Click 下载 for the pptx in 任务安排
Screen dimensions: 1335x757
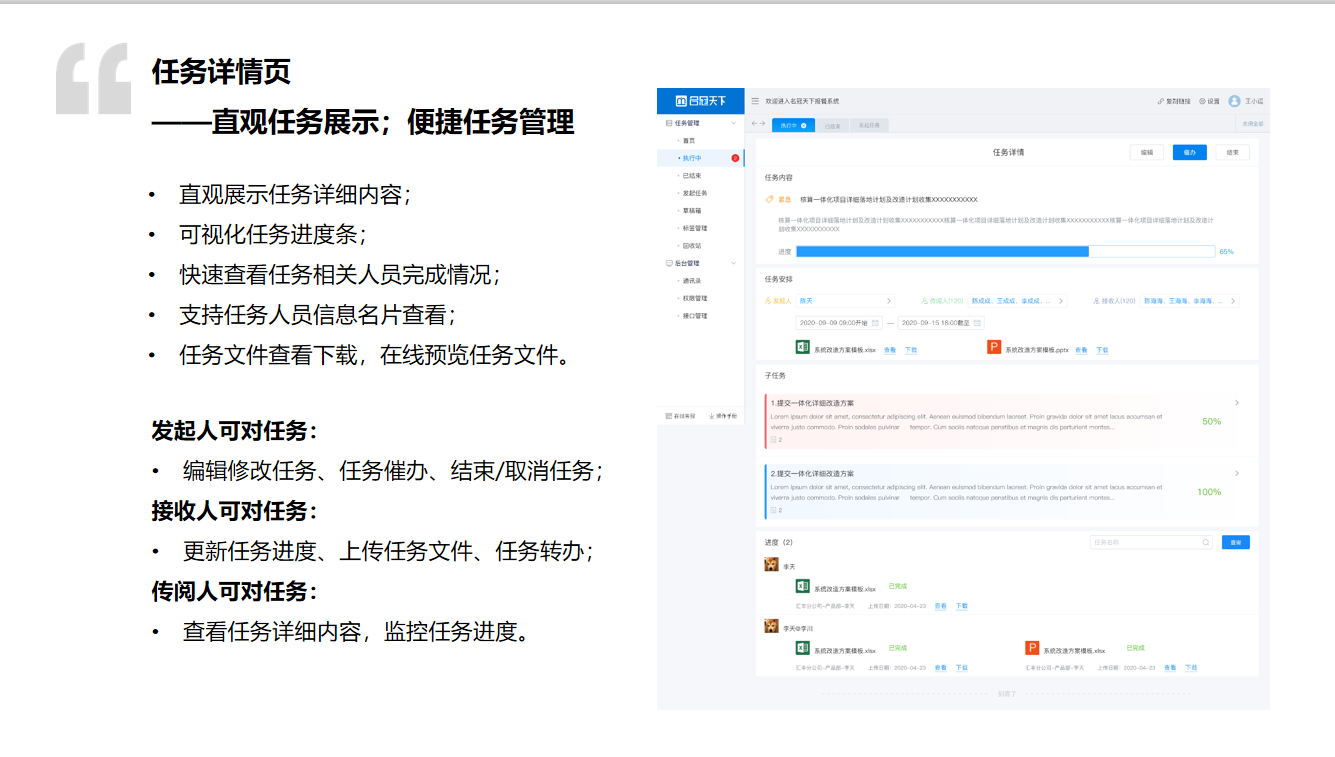tap(1102, 351)
